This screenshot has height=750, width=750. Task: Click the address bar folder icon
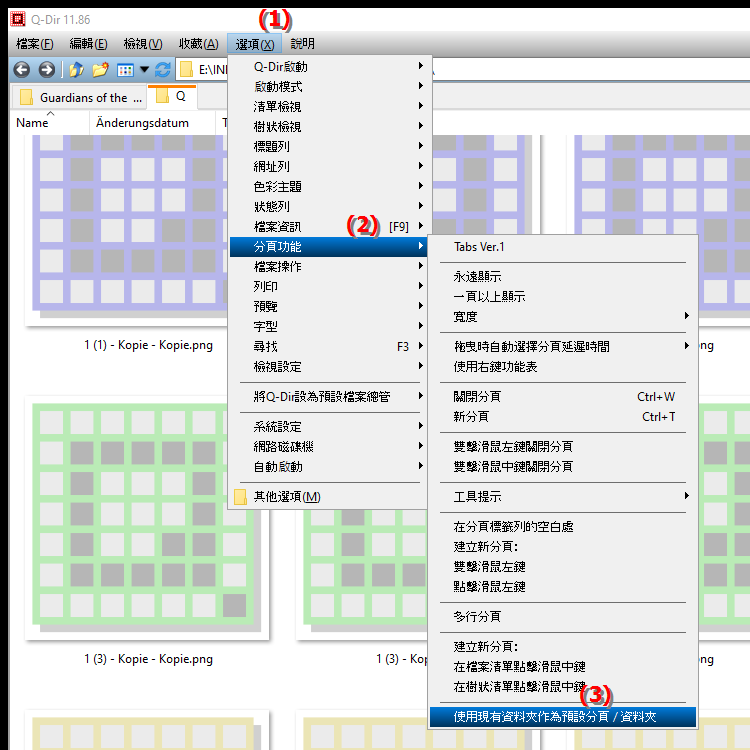tap(186, 70)
